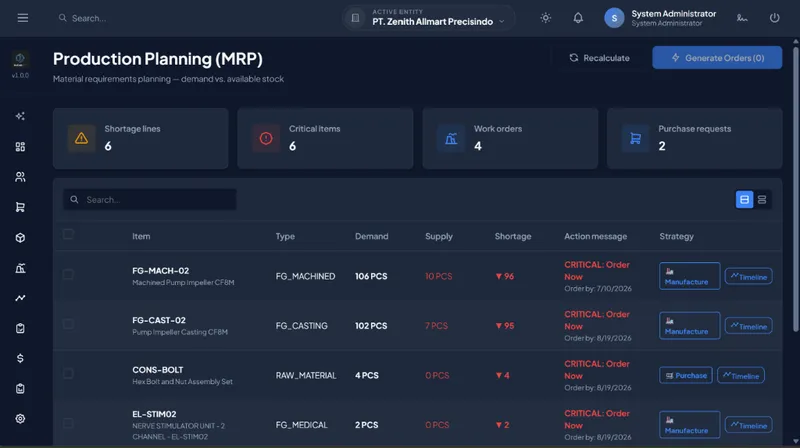Click the 106 PCS demand value
The width and height of the screenshot is (800, 448).
[x=371, y=276]
